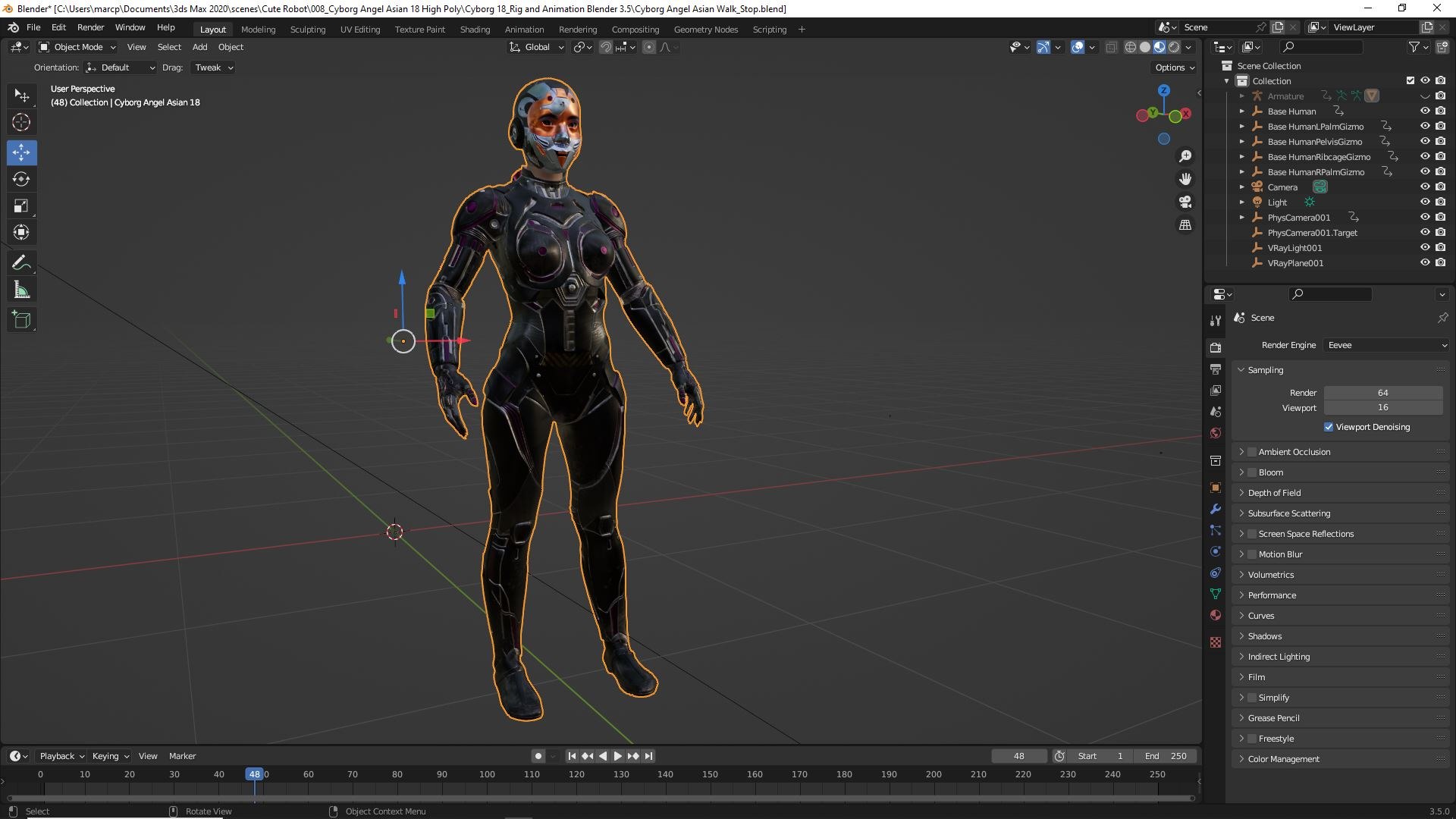Jump to the last frame
The width and height of the screenshot is (1456, 819).
(648, 756)
